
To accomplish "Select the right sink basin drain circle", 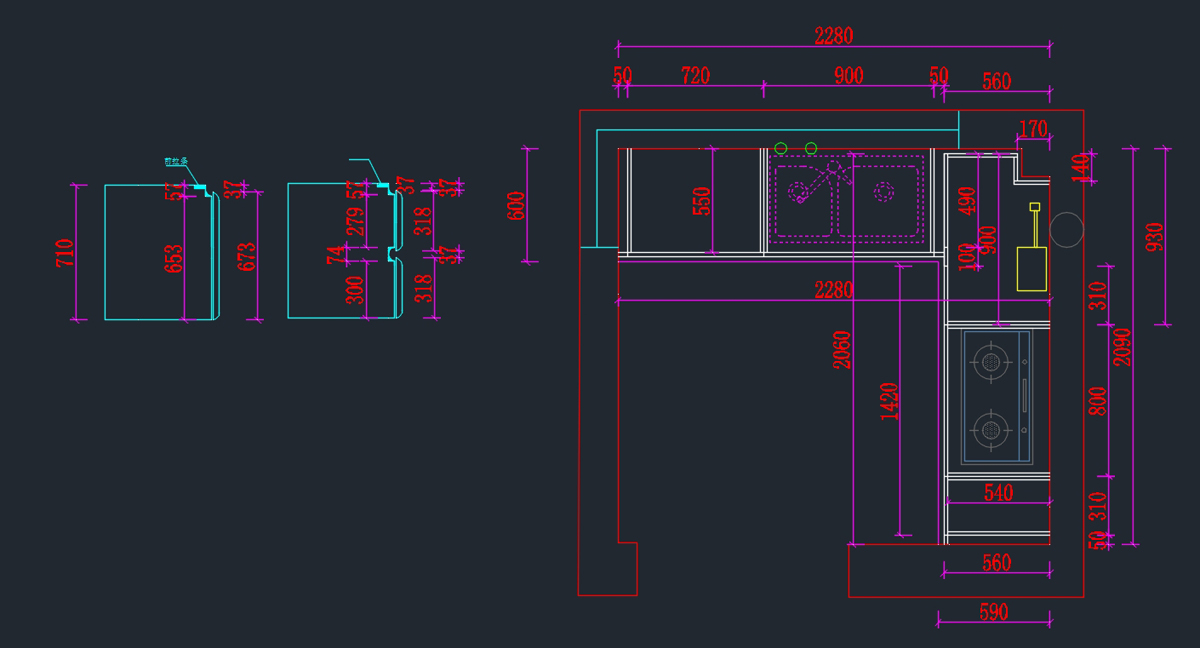I will (884, 192).
